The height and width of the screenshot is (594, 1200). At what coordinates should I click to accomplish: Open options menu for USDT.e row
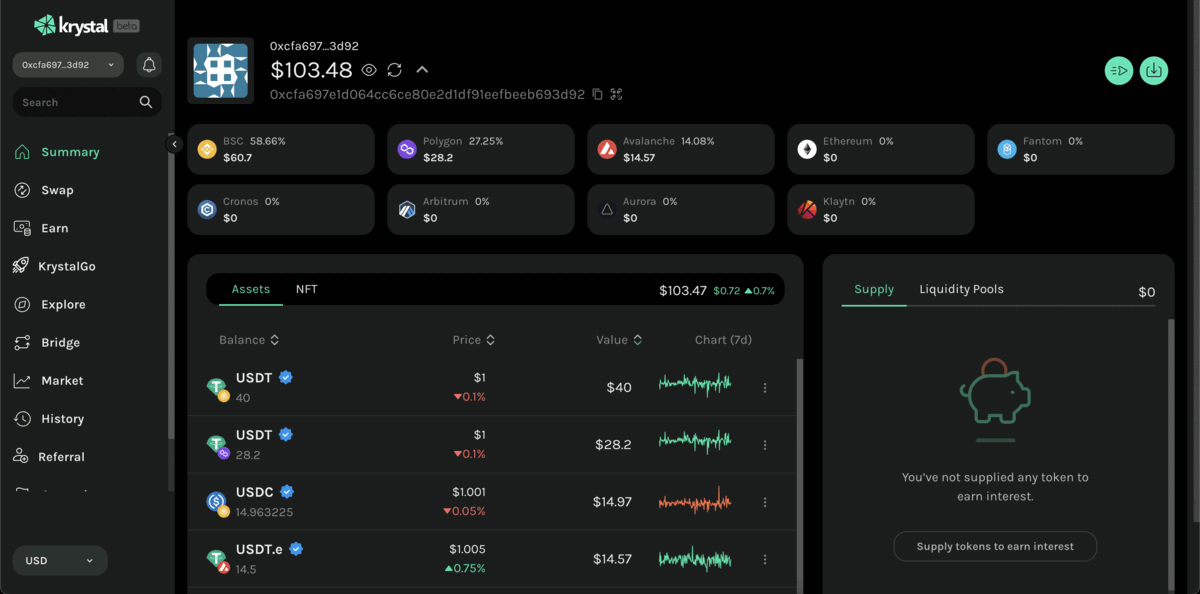(765, 559)
